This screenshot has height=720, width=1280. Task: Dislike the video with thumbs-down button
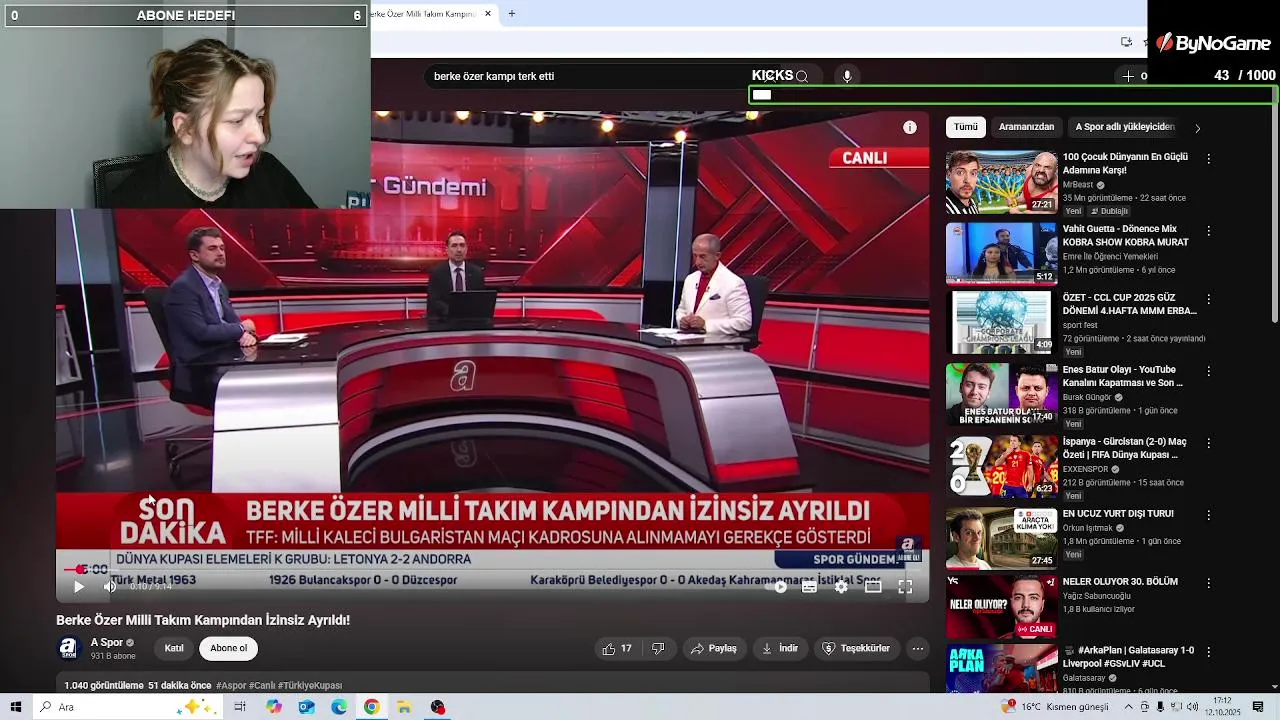point(658,648)
